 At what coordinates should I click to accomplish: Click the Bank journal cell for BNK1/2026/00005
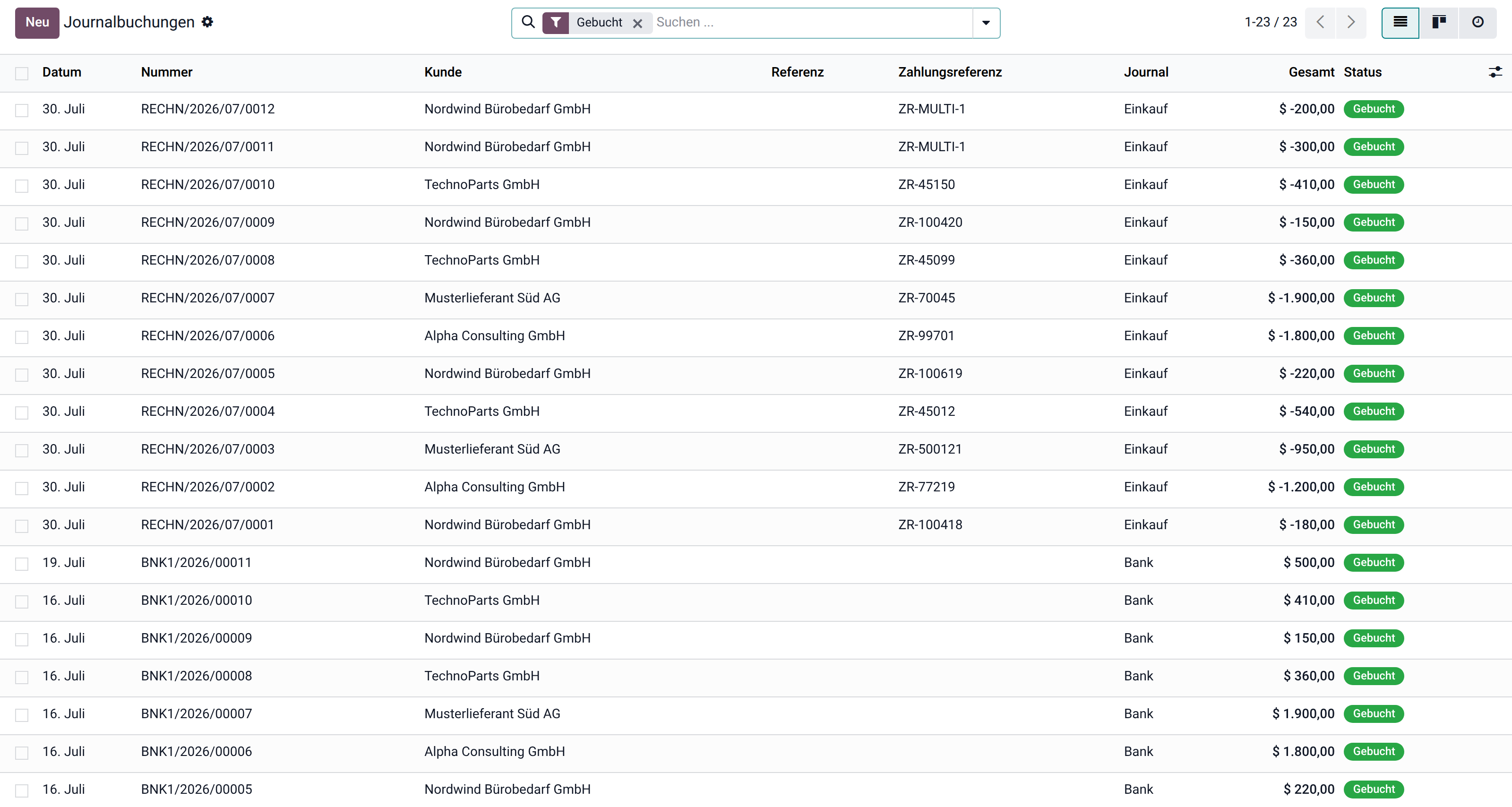[1139, 790]
